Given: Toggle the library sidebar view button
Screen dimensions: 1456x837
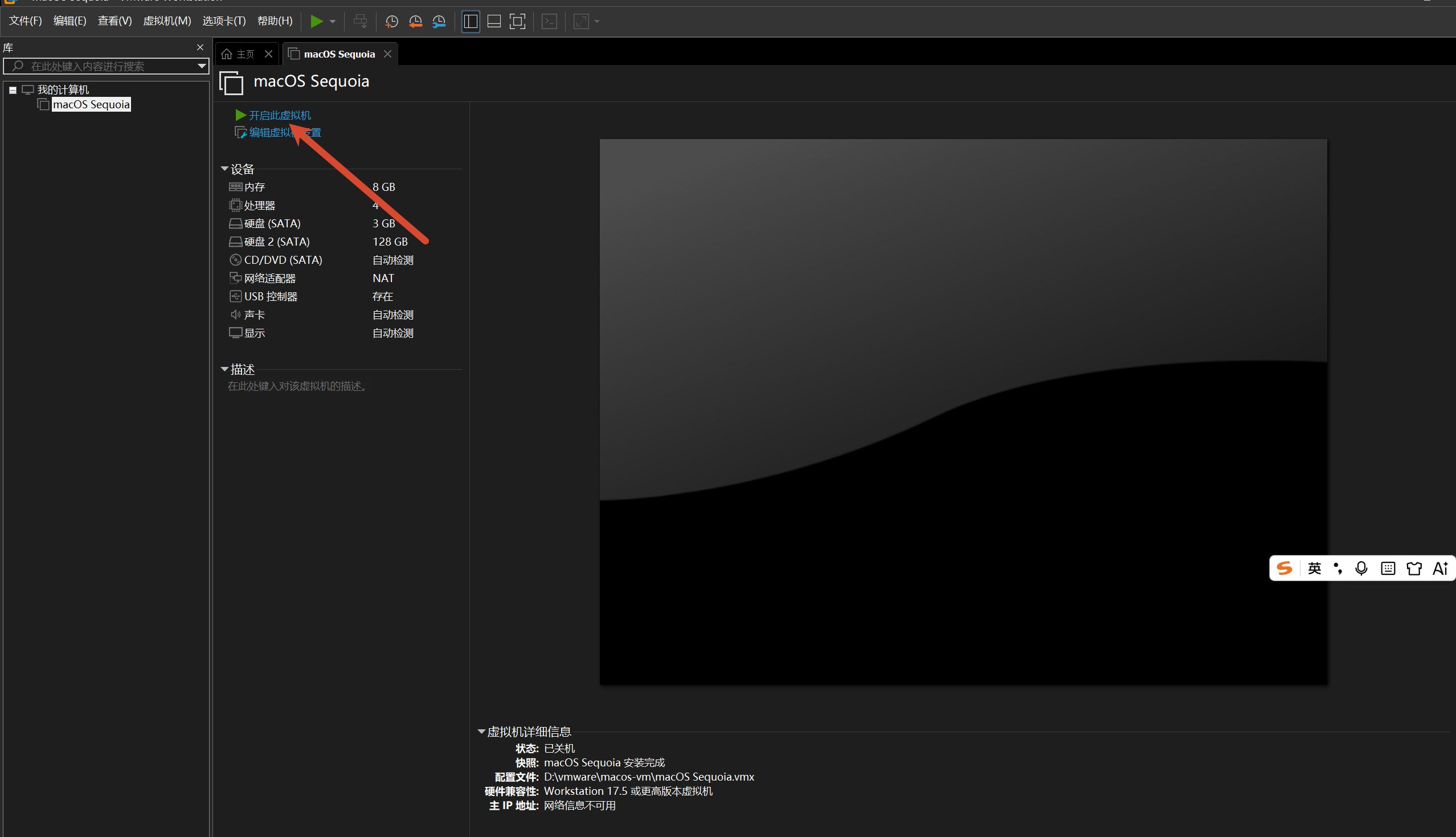Looking at the screenshot, I should point(471,21).
